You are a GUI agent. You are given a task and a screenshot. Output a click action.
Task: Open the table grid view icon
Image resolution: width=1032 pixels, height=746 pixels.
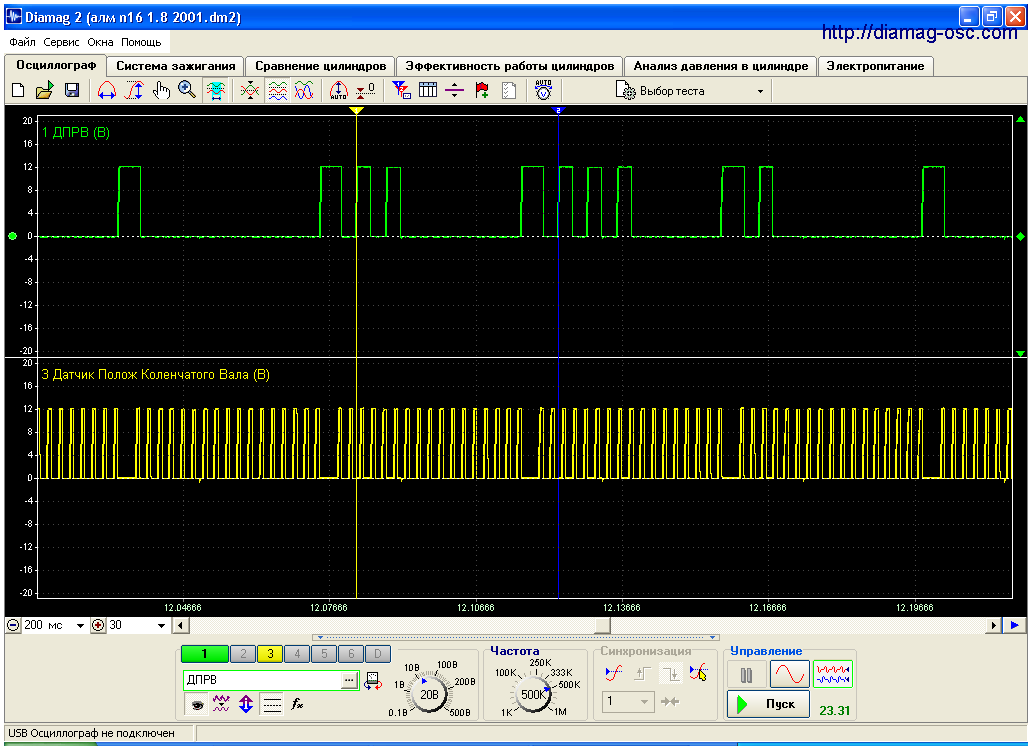[428, 90]
